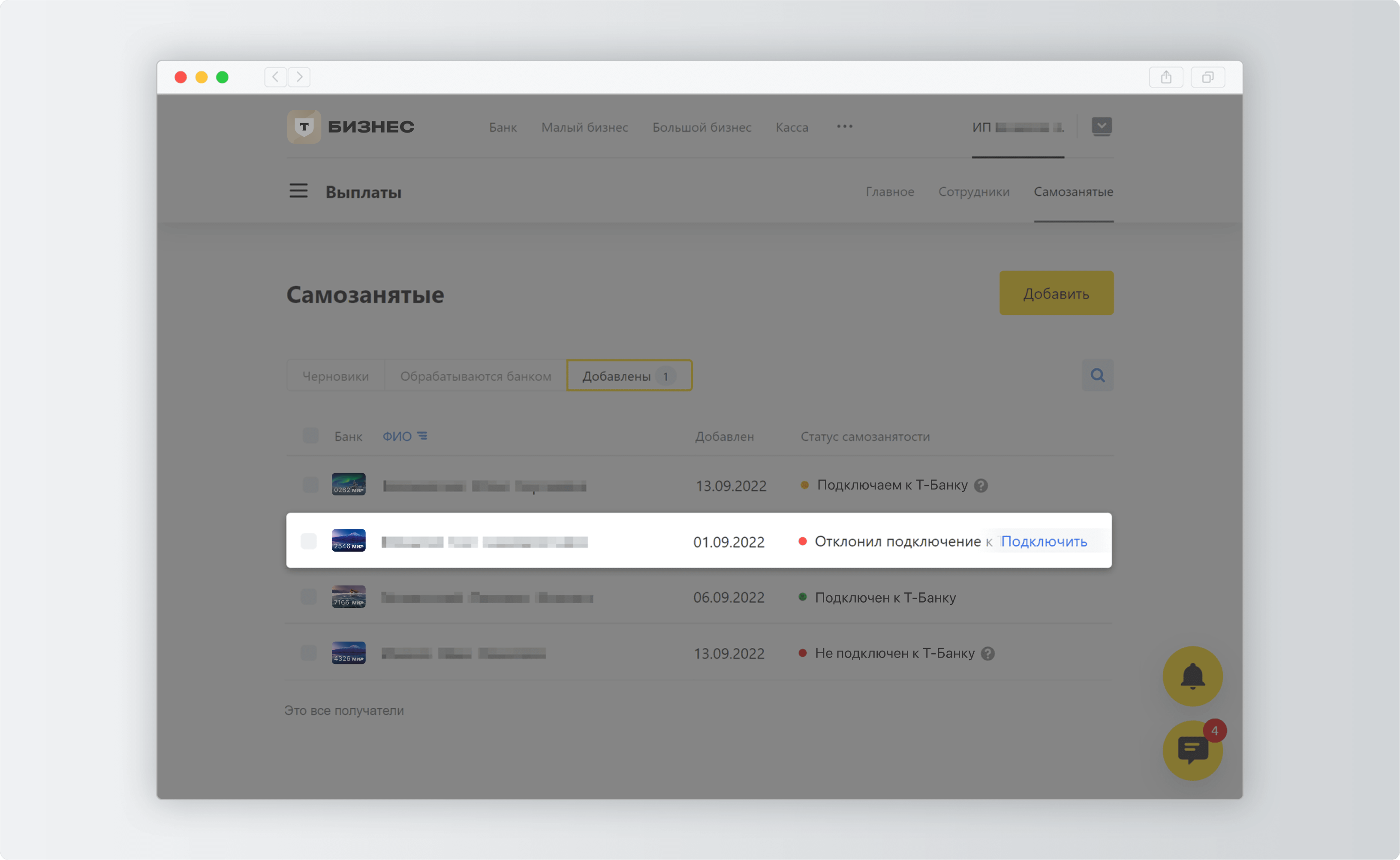Click the T-Бизнес shield logo
The image size is (1400, 860).
(x=304, y=126)
